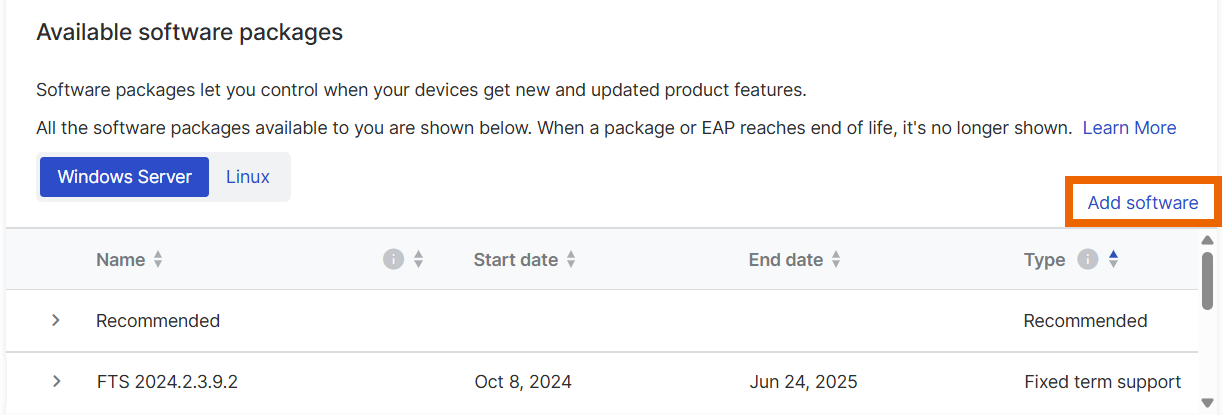Sort using arrows beside info column
Image resolution: width=1230 pixels, height=415 pixels.
(419, 260)
